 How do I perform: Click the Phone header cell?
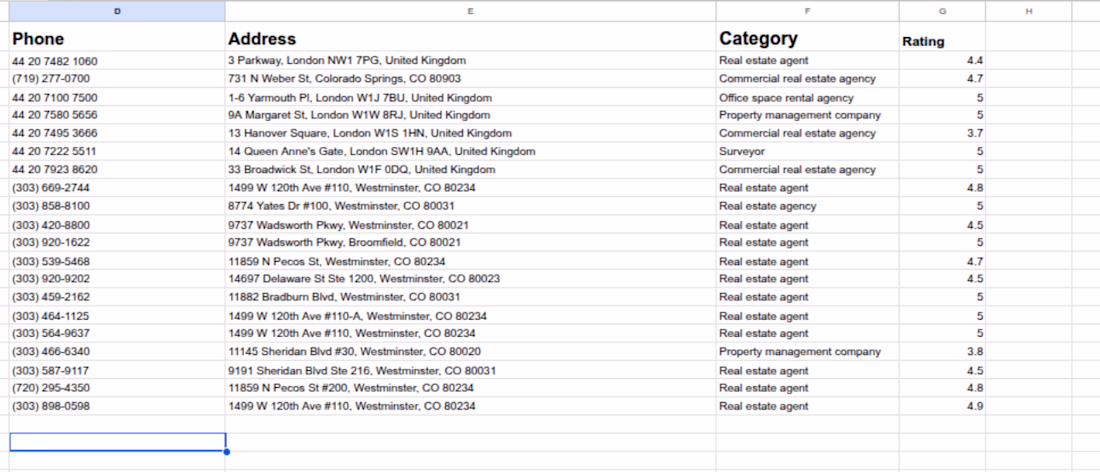pos(117,37)
